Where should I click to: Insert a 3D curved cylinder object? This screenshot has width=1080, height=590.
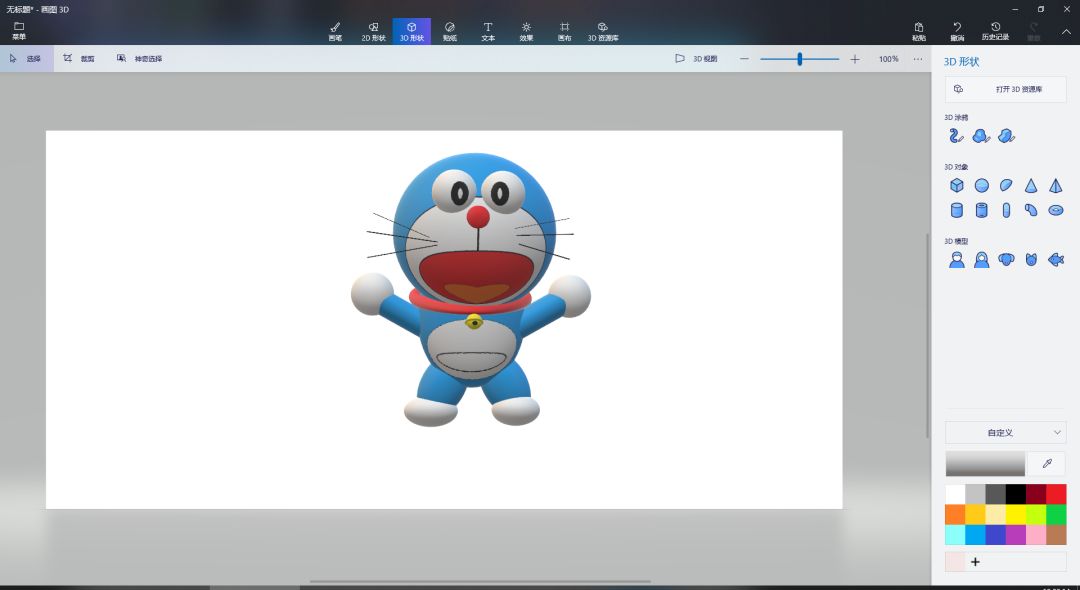(1031, 210)
